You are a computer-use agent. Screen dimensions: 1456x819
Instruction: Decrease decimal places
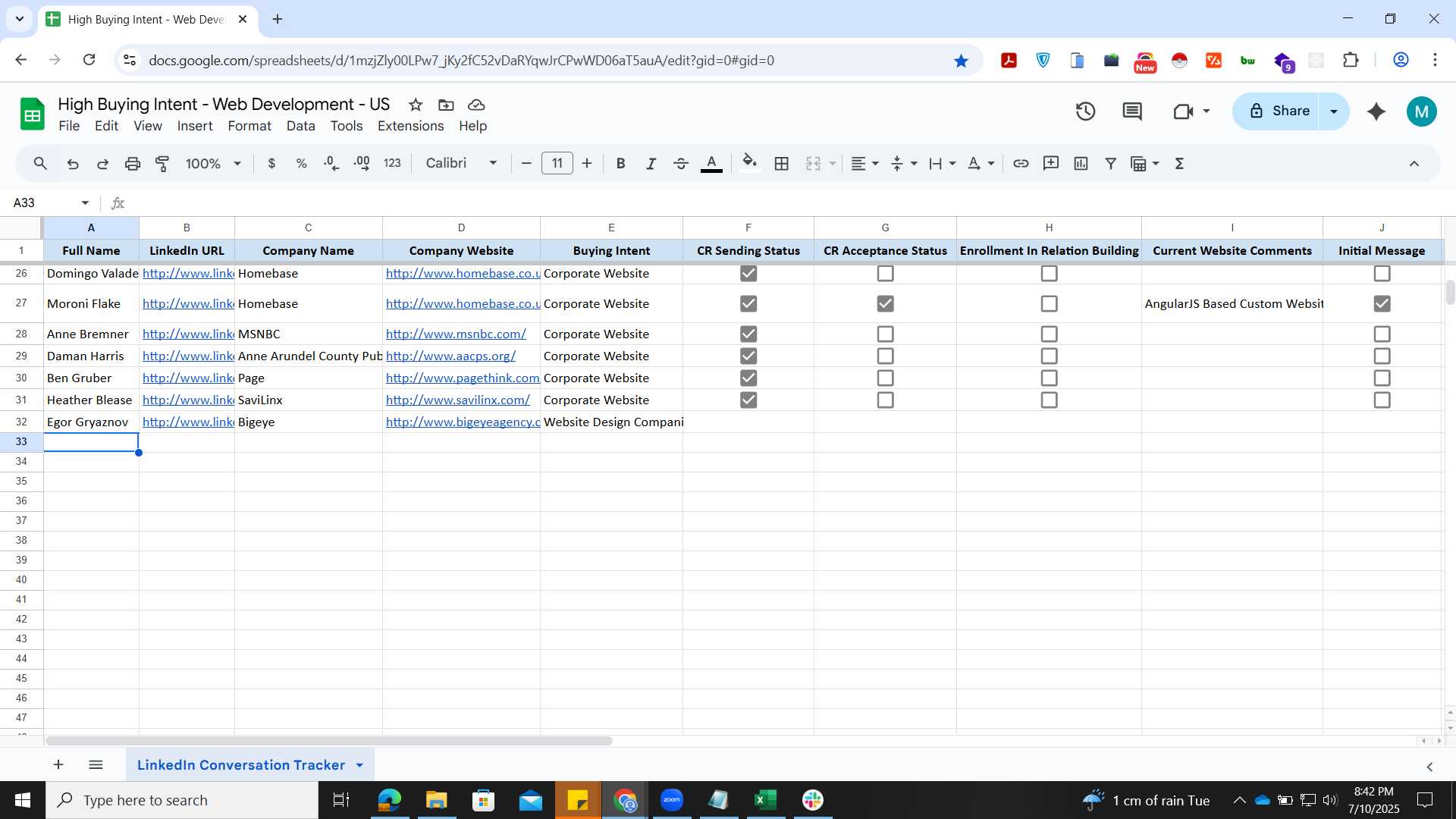[331, 163]
